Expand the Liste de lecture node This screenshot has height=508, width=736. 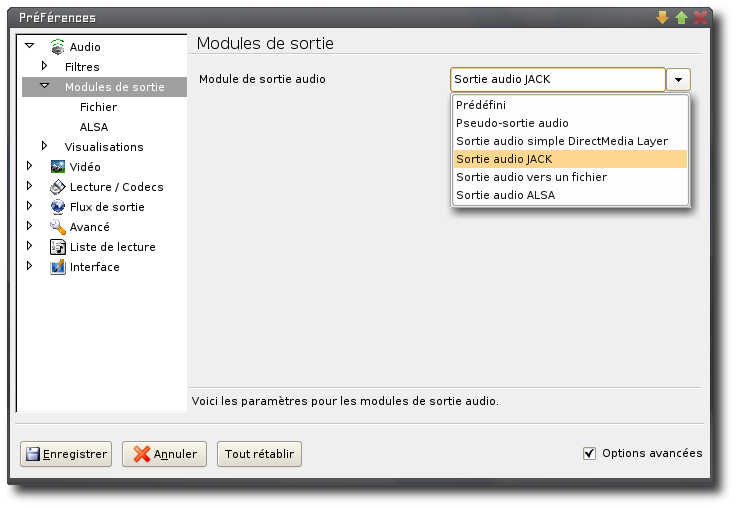coord(30,246)
